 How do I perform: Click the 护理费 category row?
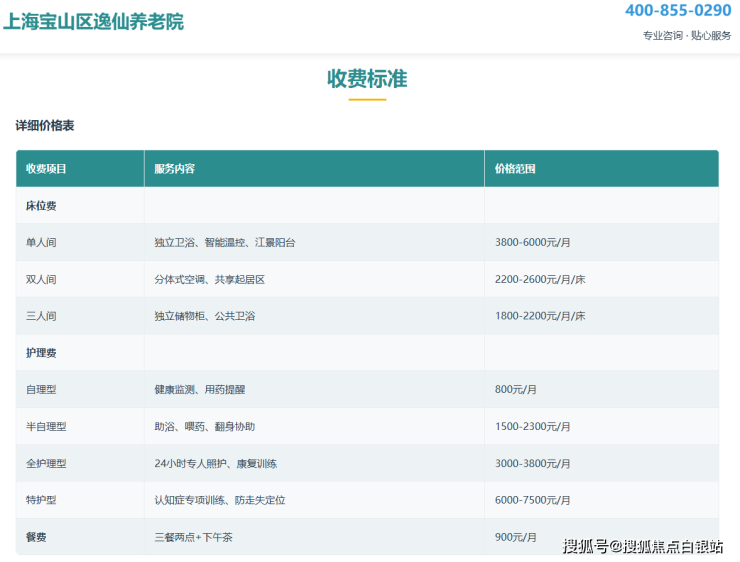point(41,353)
